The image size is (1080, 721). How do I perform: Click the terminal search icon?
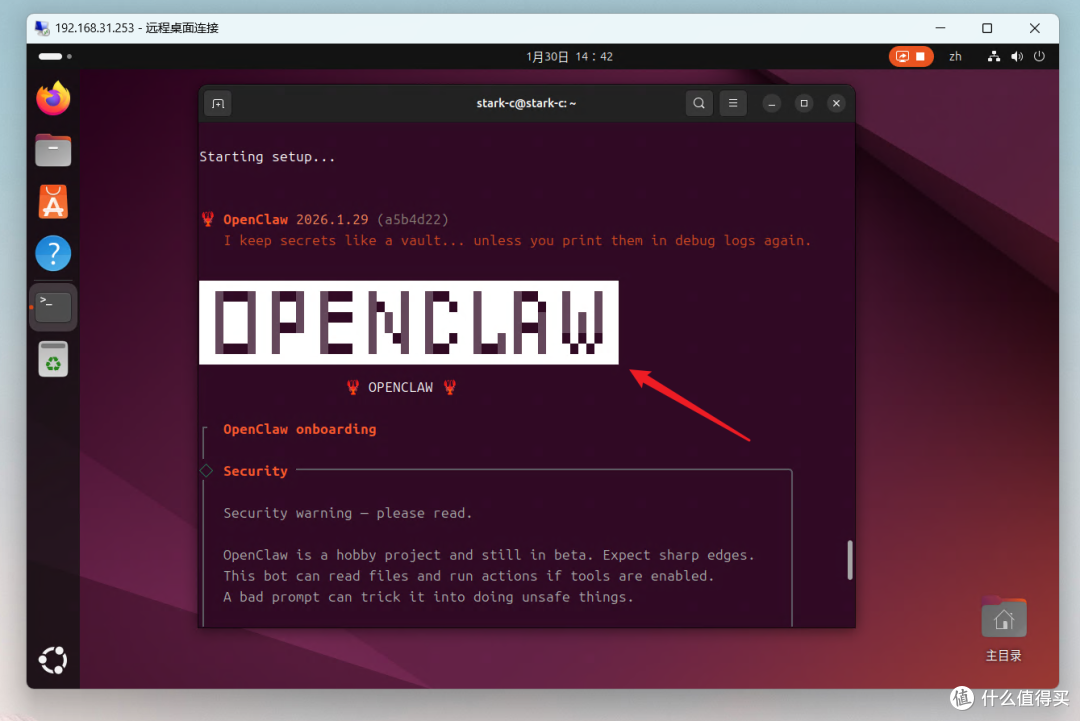coord(698,103)
